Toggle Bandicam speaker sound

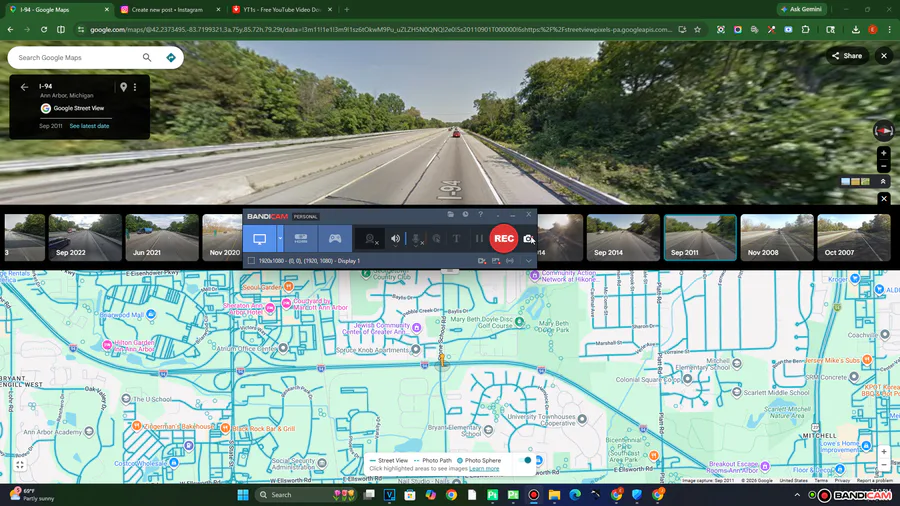coord(395,239)
